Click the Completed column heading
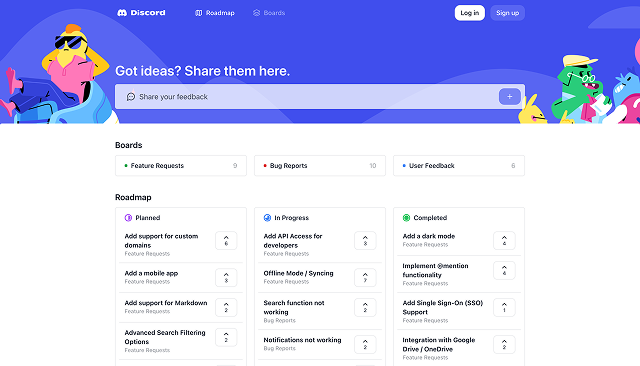This screenshot has width=640, height=366. (430, 218)
